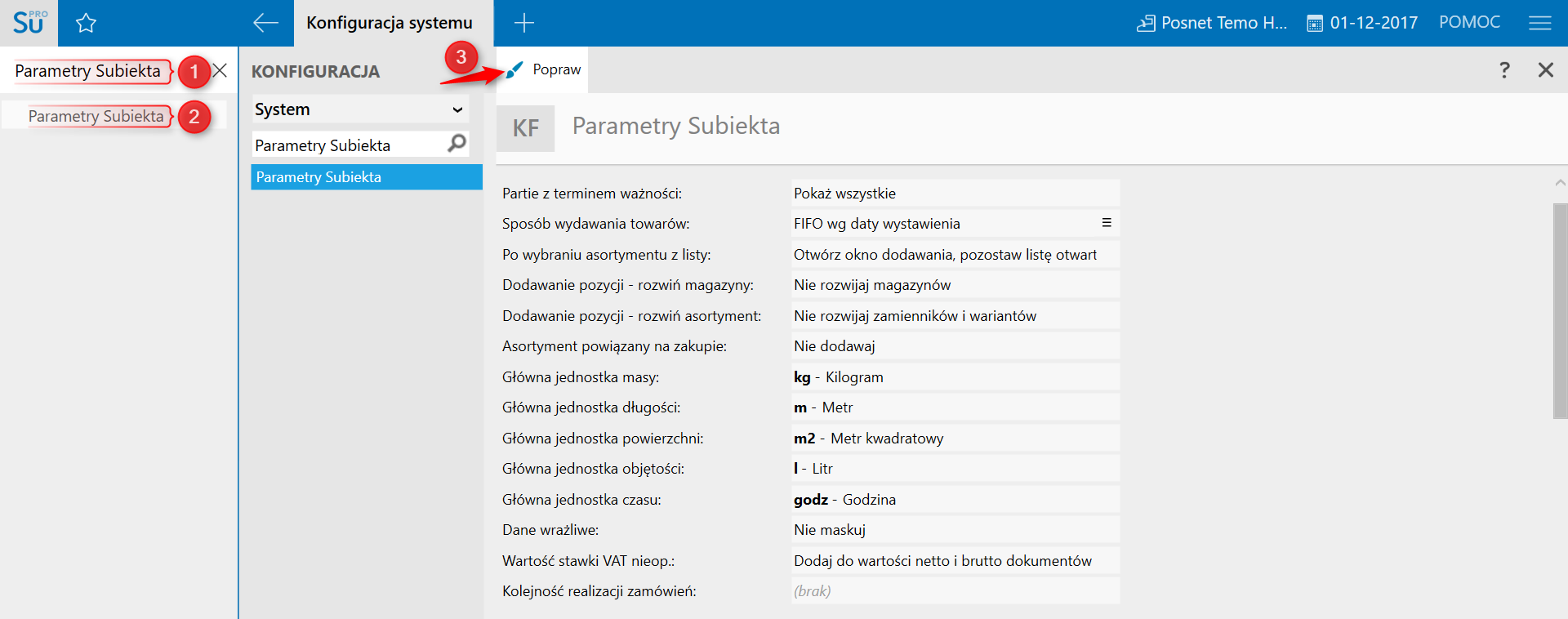Open the calendar date 01-12-2017
Image resolution: width=1568 pixels, height=619 pixels.
tap(1362, 23)
